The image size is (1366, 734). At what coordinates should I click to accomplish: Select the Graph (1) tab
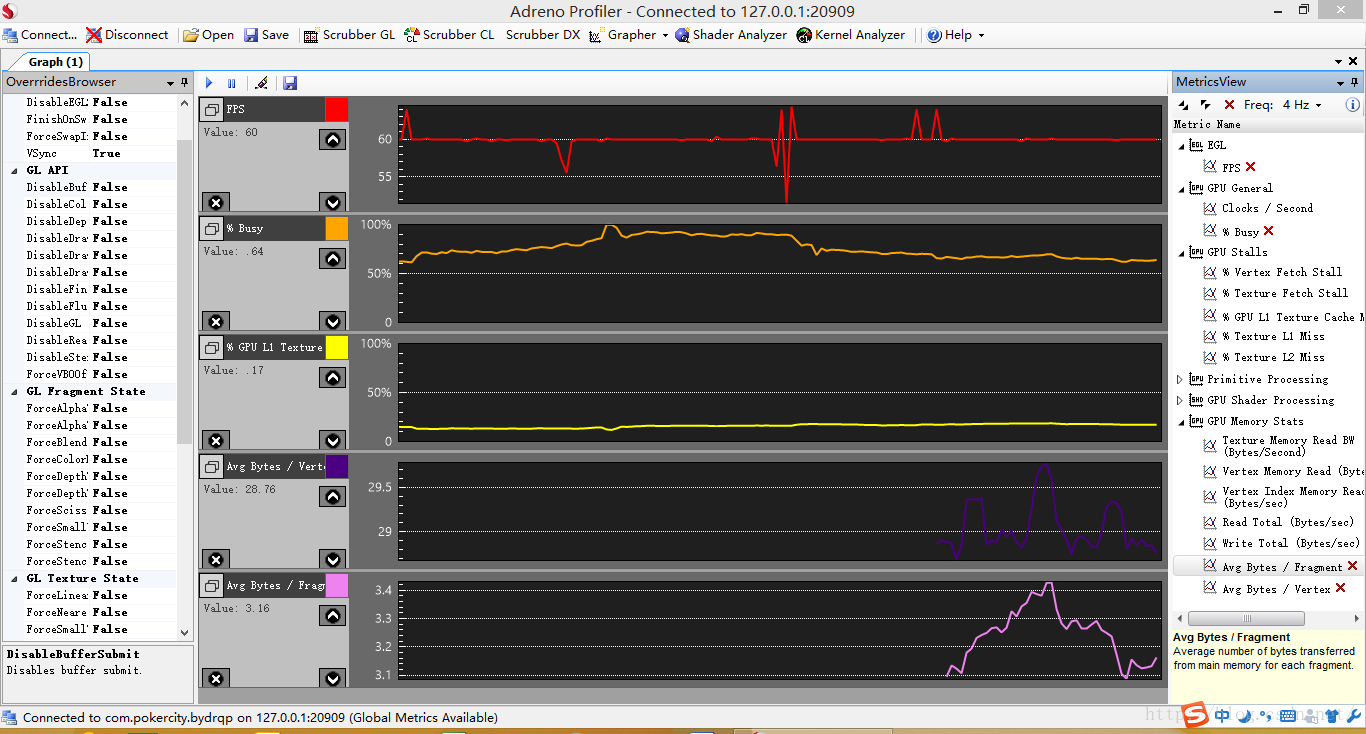pos(55,62)
